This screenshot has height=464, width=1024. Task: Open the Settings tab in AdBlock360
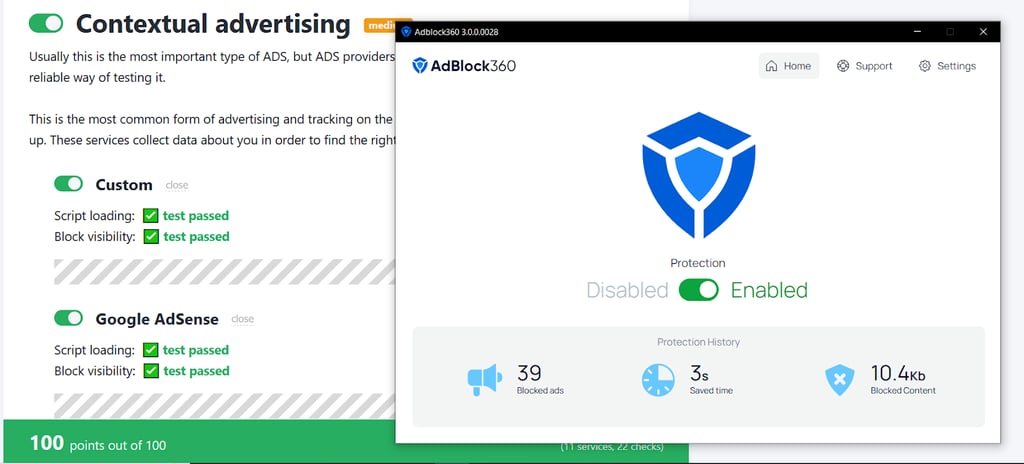947,66
